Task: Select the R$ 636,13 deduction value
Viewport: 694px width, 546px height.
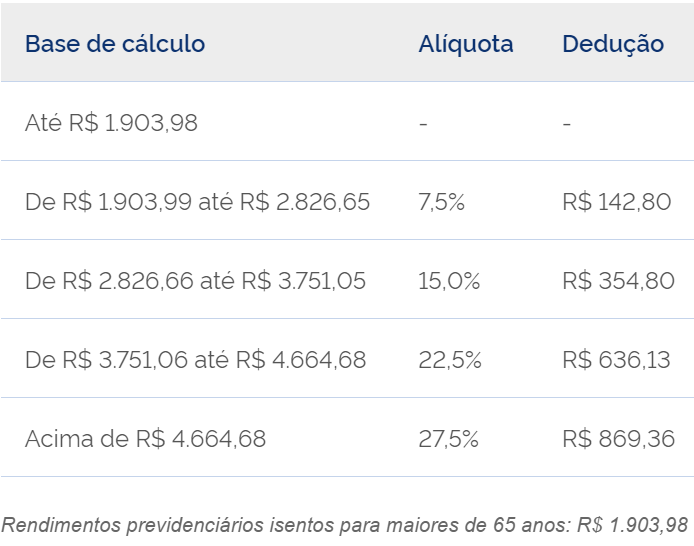Action: 616,360
